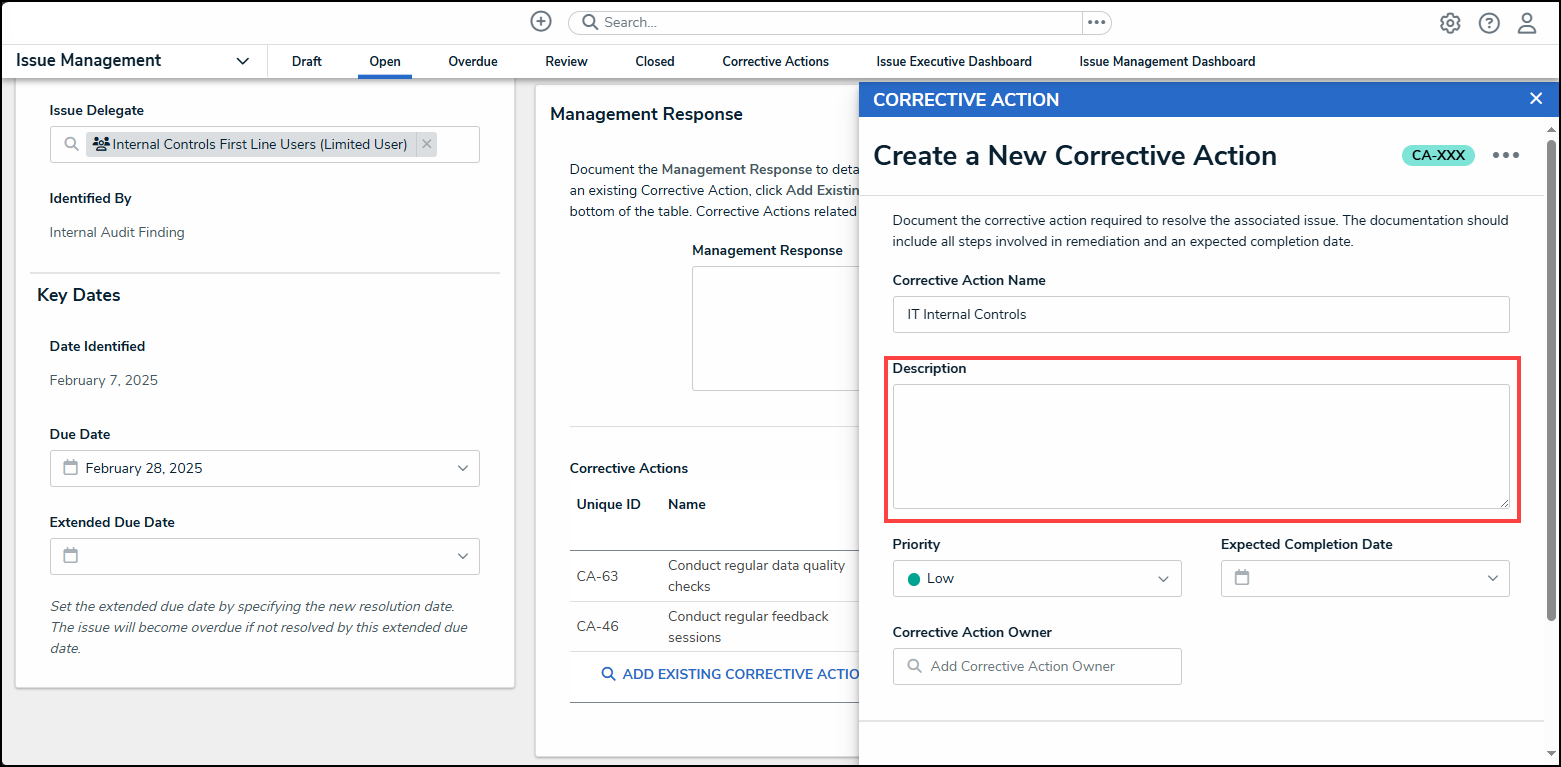Close the Corrective Action panel
The image size is (1561, 767).
pyautogui.click(x=1536, y=98)
